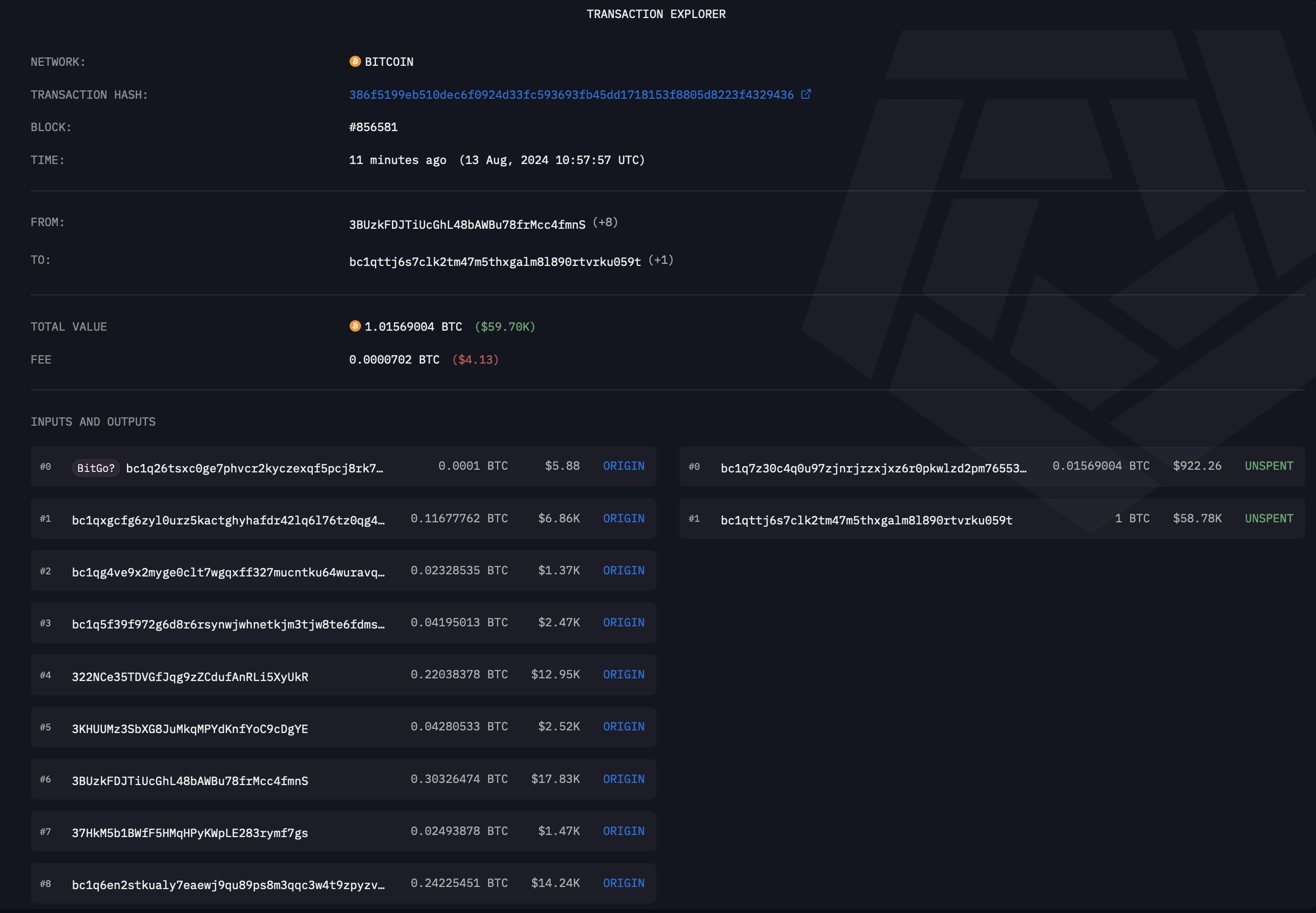Image resolution: width=1316 pixels, height=913 pixels.
Task: Click ORIGIN link for input #4
Action: pyautogui.click(x=623, y=675)
